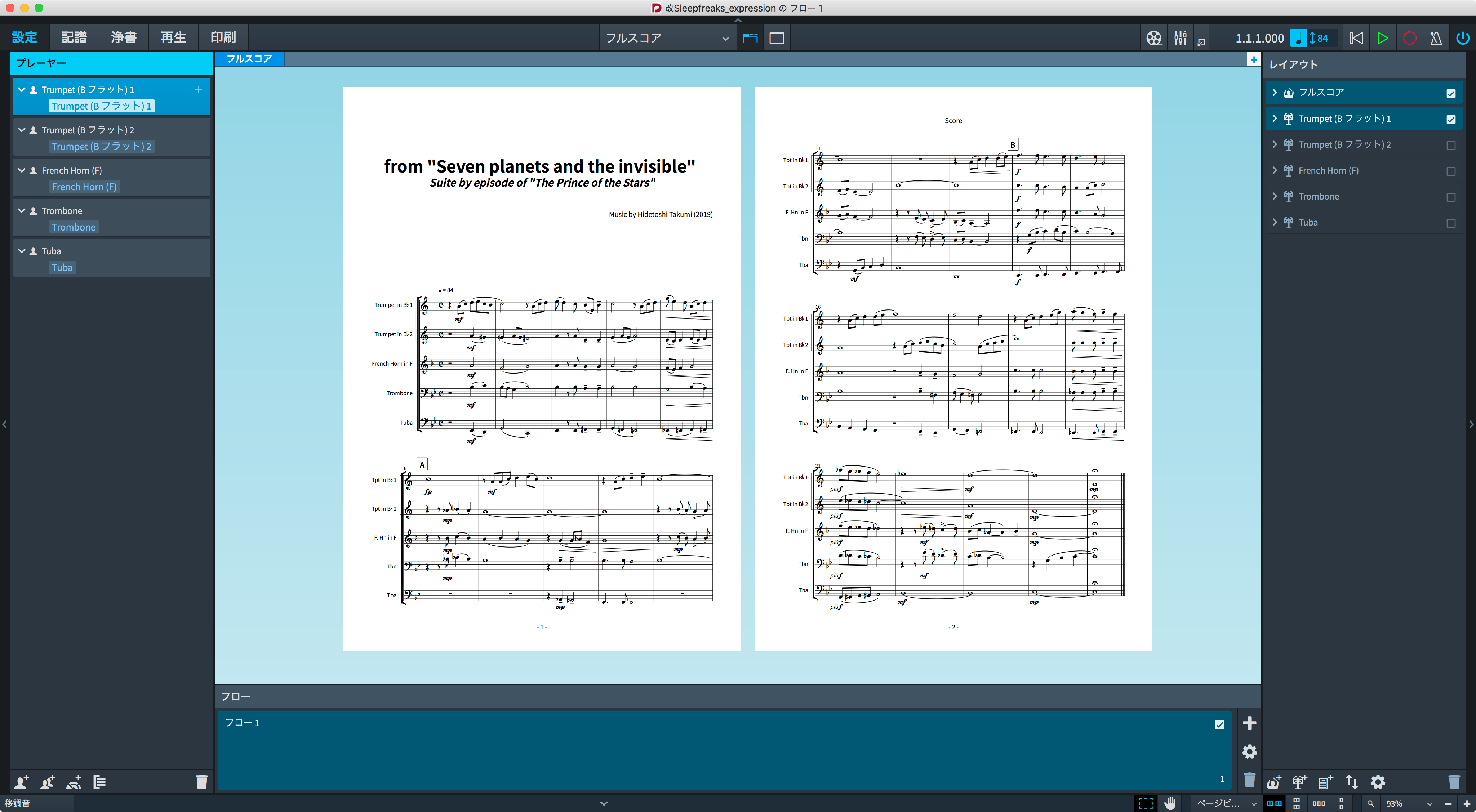Open the フルスコア layout dropdown
The height and width of the screenshot is (812, 1476).
coord(667,38)
